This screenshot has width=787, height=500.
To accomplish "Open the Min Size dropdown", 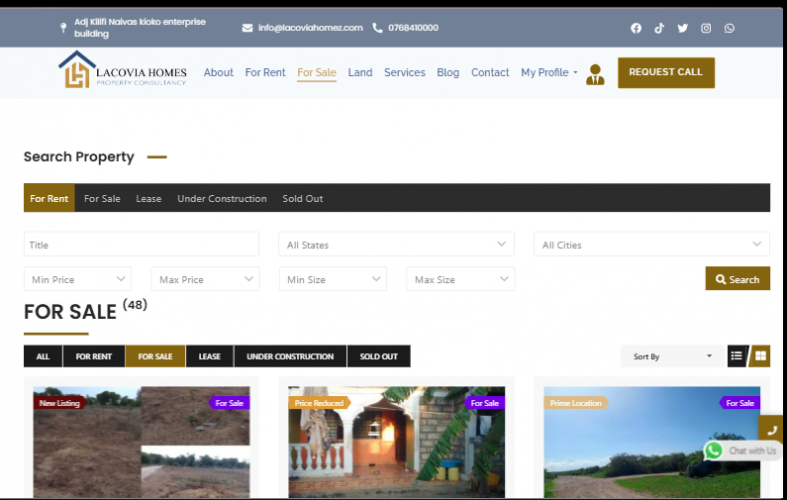I will 333,279.
